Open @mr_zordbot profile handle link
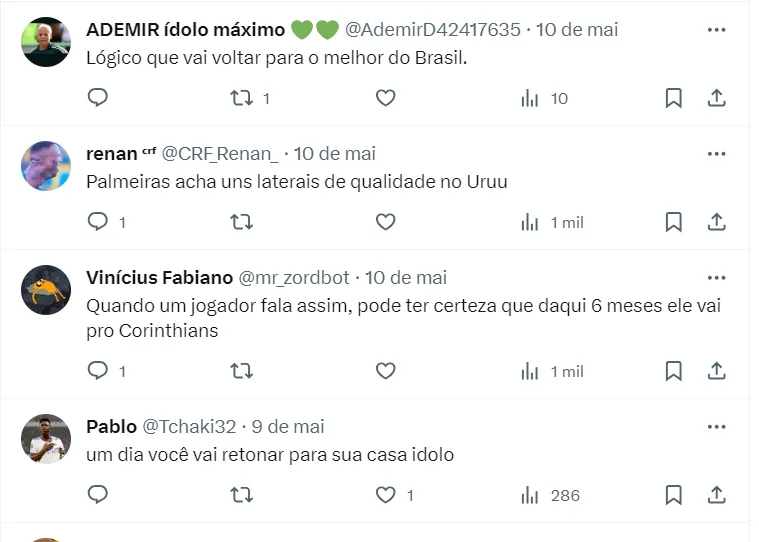 [x=297, y=278]
